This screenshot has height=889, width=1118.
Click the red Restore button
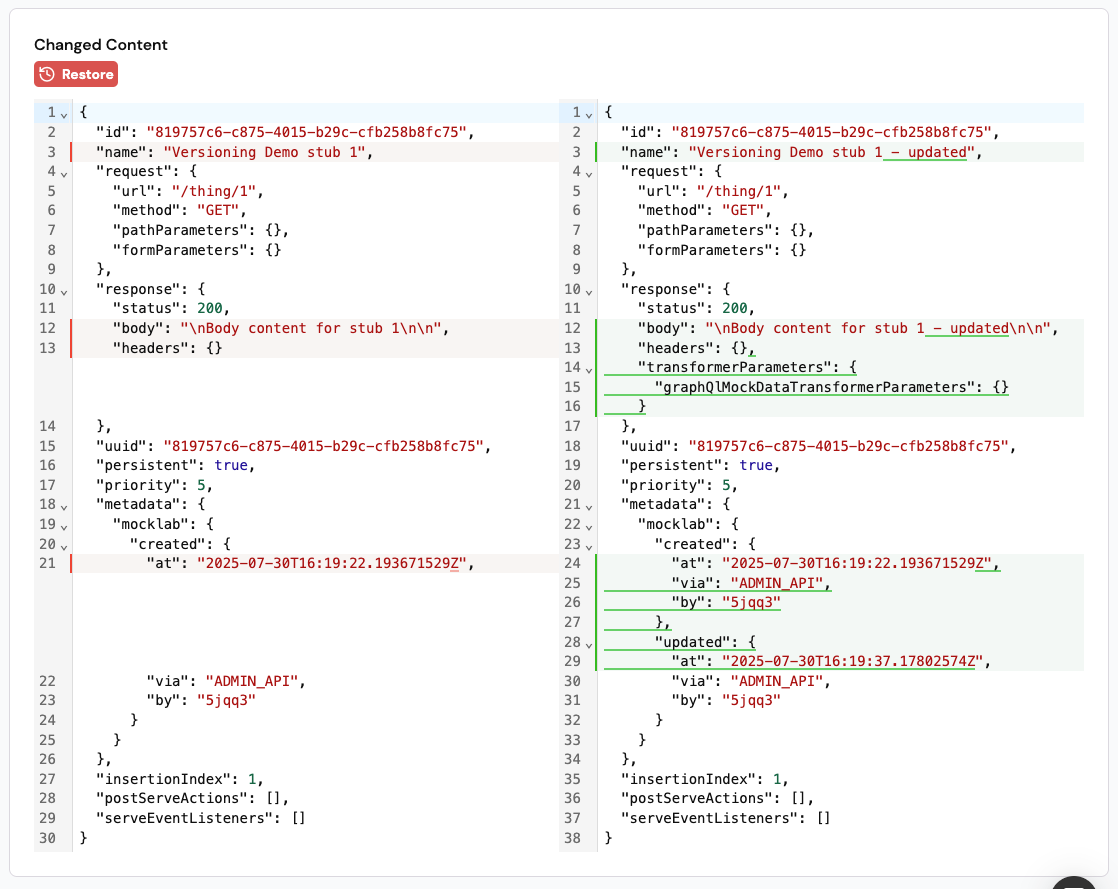pyautogui.click(x=76, y=74)
